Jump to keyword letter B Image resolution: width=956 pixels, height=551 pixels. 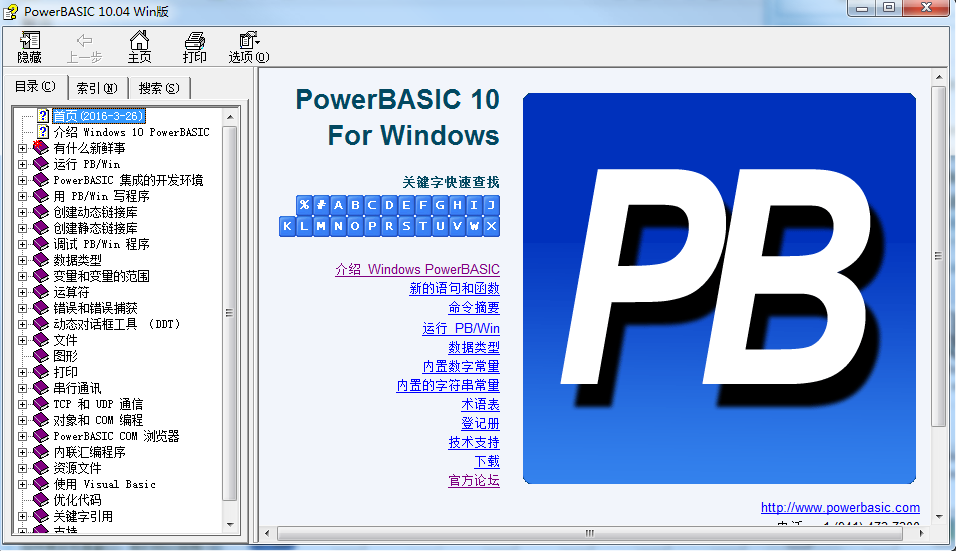pos(355,205)
